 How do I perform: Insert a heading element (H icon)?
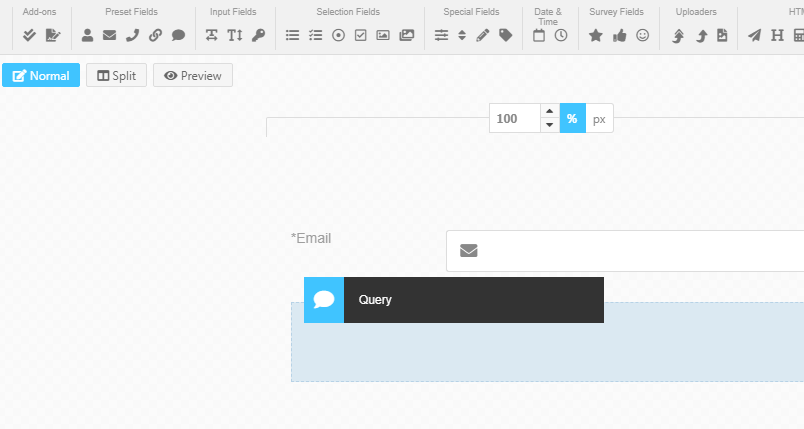(777, 35)
